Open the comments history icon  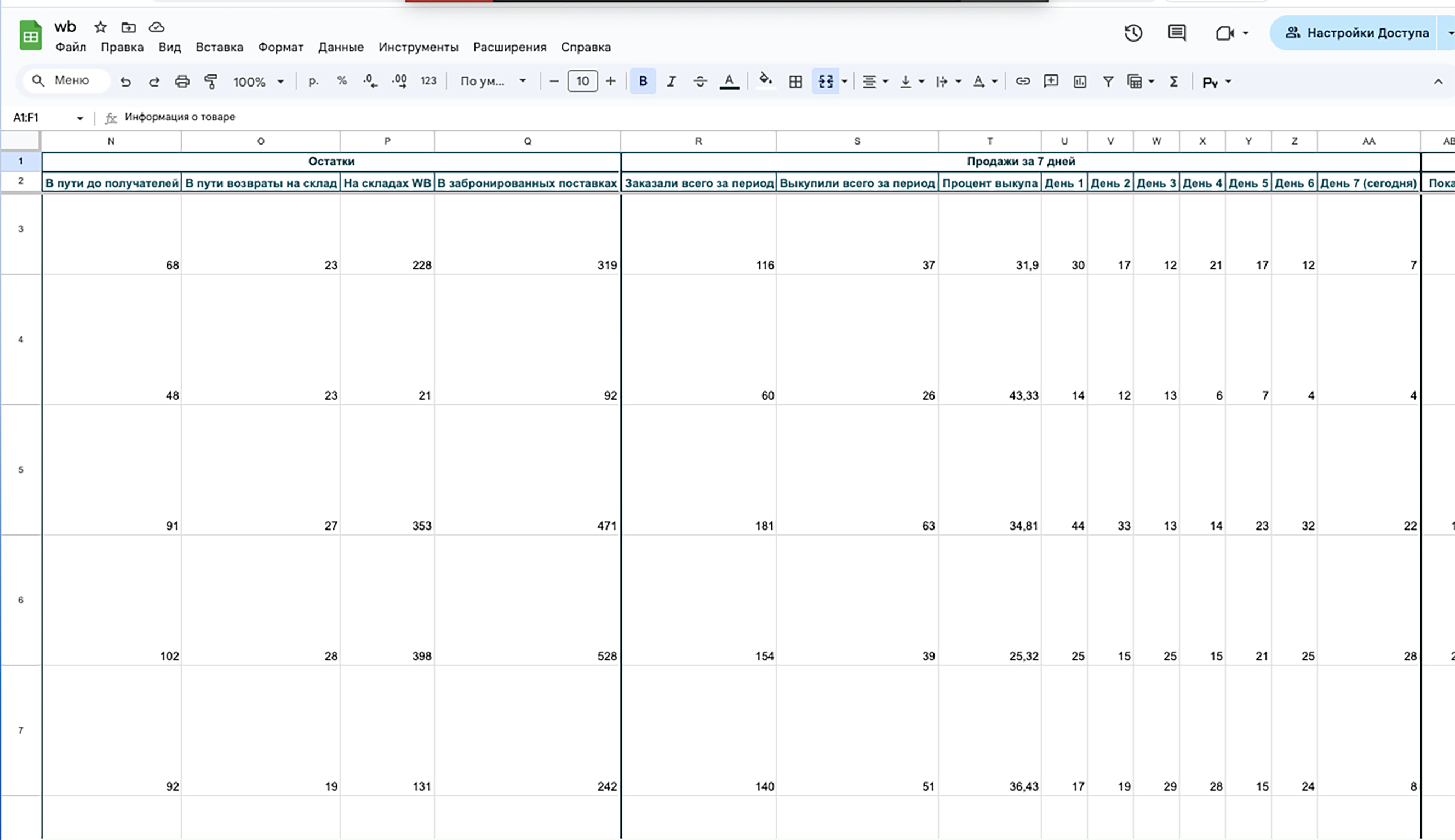(x=1177, y=33)
